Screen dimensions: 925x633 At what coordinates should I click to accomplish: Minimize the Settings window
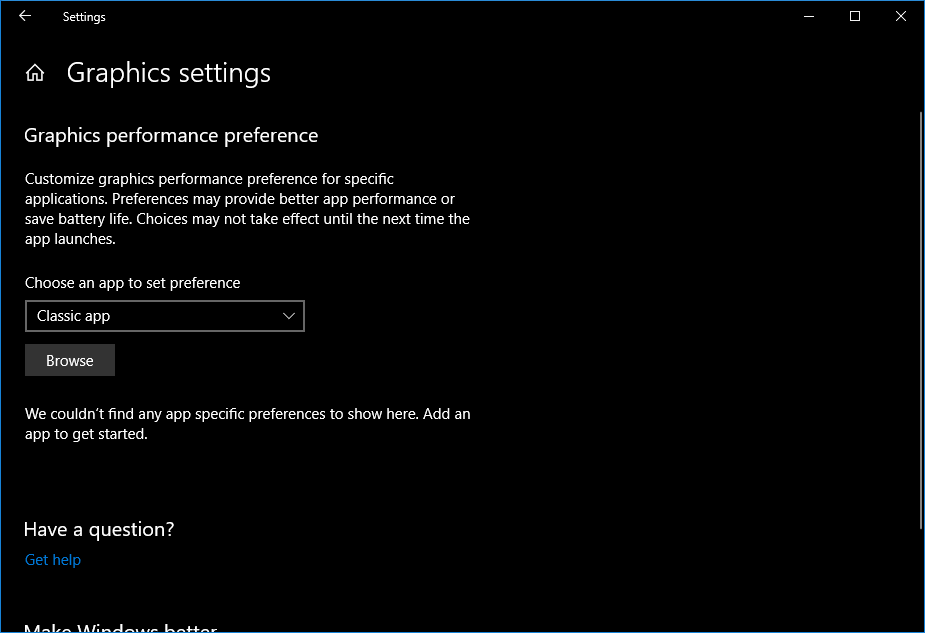(809, 16)
